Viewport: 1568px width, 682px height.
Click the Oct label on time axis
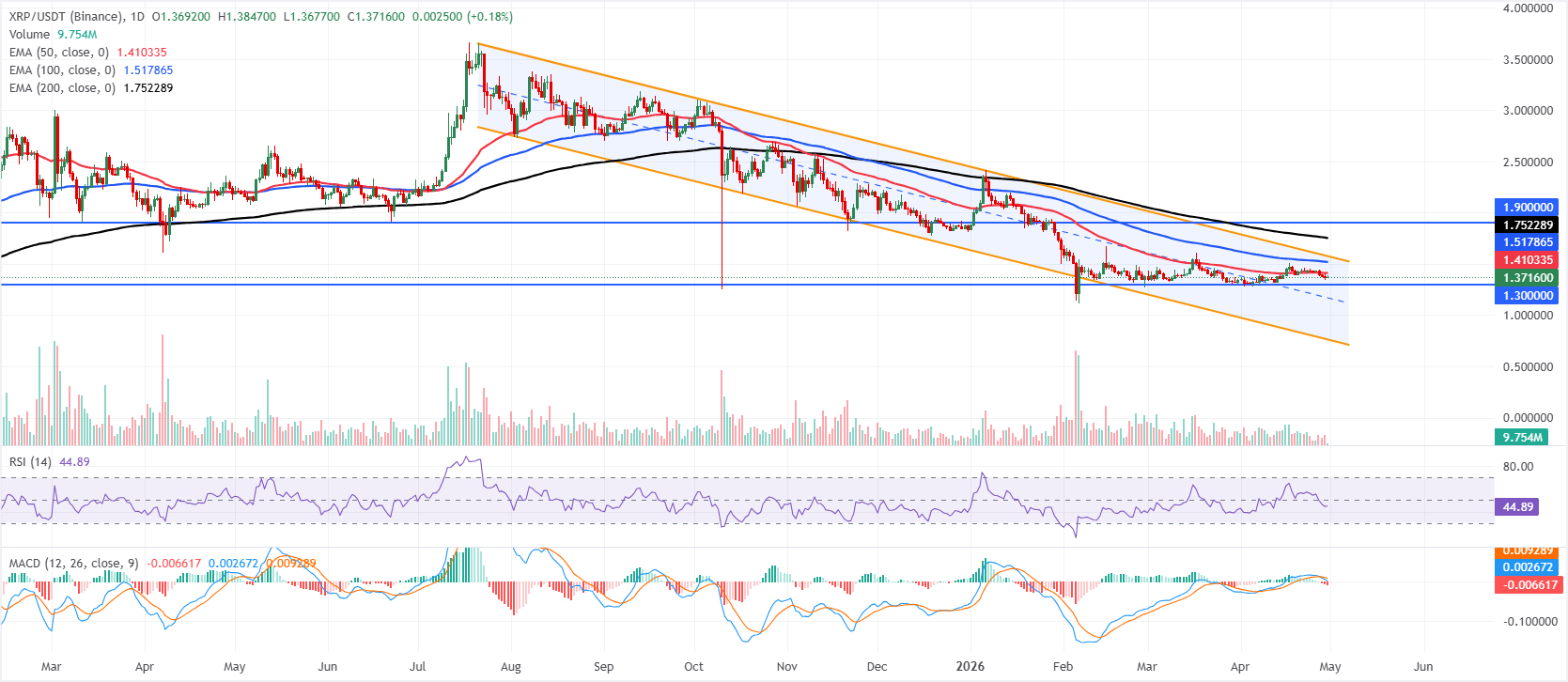pos(693,667)
